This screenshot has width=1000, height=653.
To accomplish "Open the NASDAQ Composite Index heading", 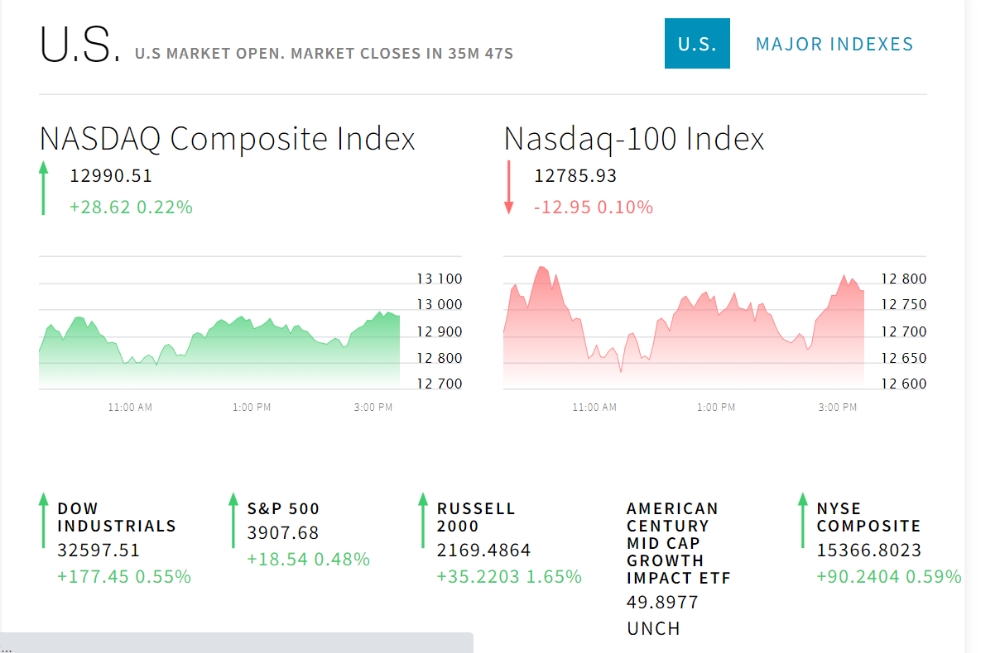I will pyautogui.click(x=227, y=138).
